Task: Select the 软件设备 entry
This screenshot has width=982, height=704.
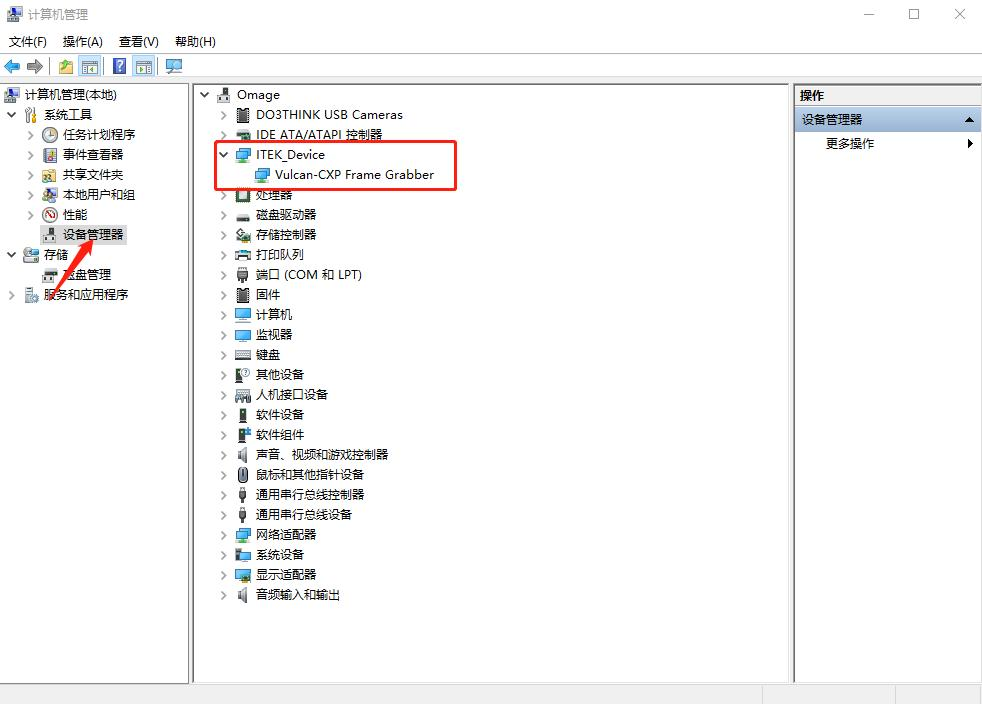Action: (x=279, y=415)
